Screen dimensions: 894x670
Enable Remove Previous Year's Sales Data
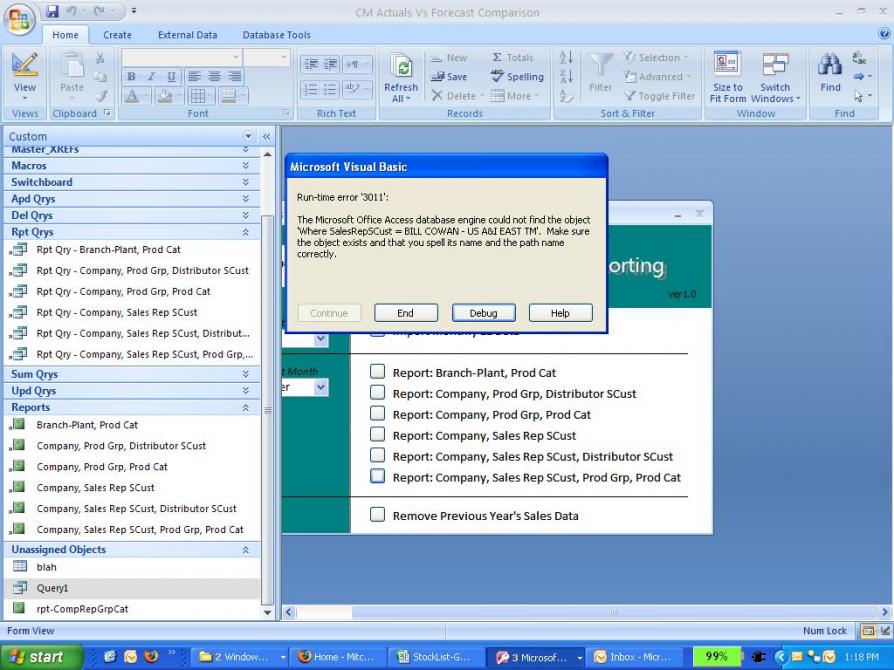click(x=378, y=515)
